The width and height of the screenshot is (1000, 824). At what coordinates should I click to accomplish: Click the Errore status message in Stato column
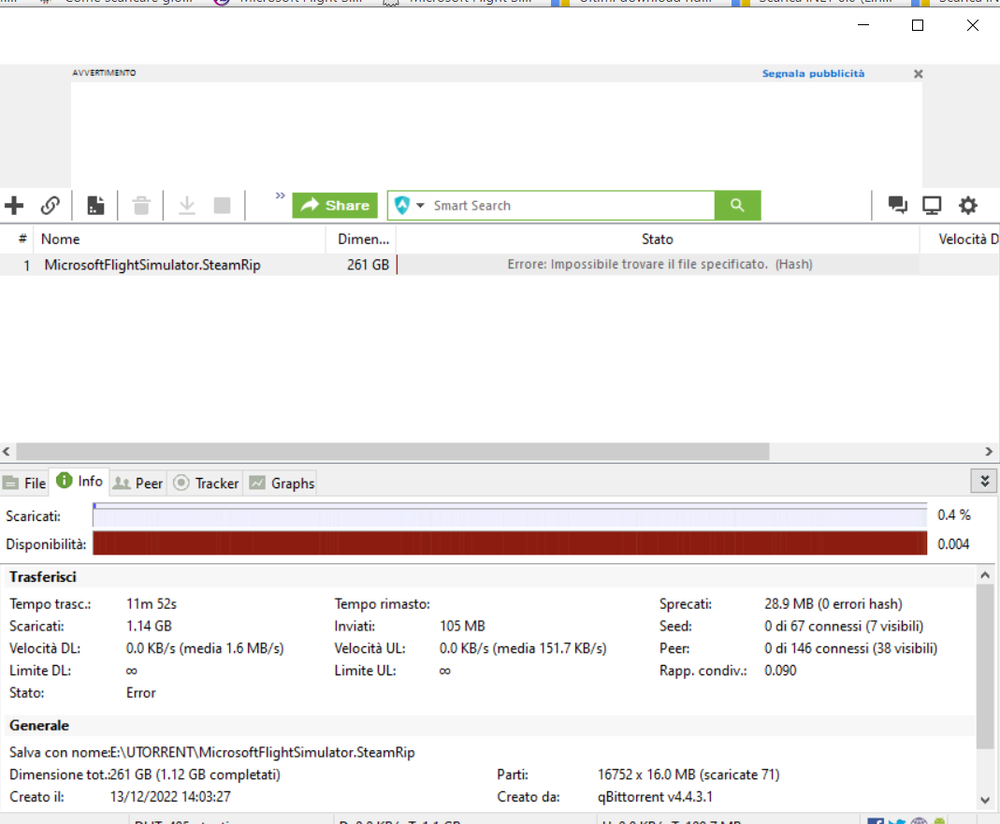pyautogui.click(x=659, y=264)
